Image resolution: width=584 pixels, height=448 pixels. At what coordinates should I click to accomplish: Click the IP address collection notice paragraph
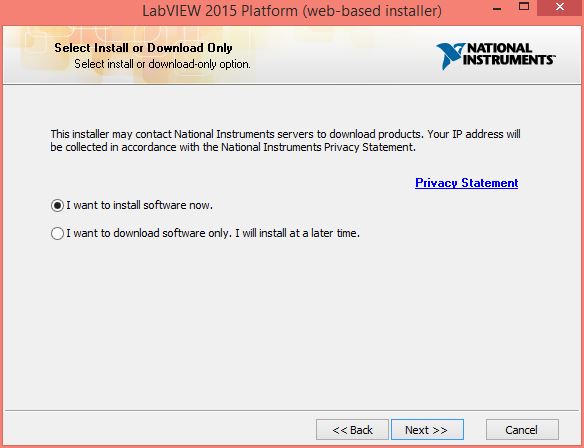(x=285, y=140)
